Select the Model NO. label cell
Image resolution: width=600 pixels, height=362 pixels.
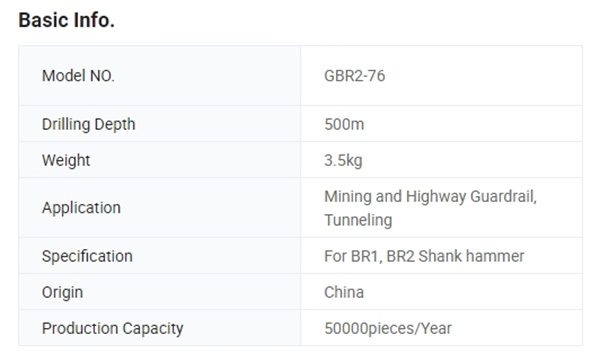(160, 75)
